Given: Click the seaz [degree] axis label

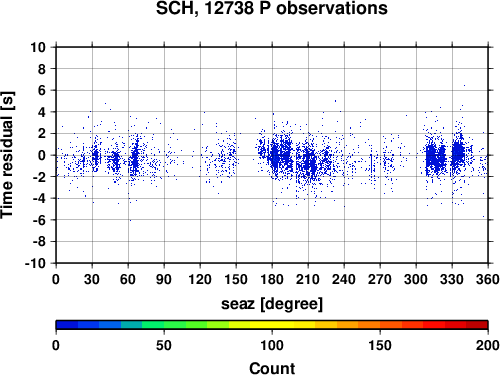Looking at the screenshot, I should click(272, 304).
